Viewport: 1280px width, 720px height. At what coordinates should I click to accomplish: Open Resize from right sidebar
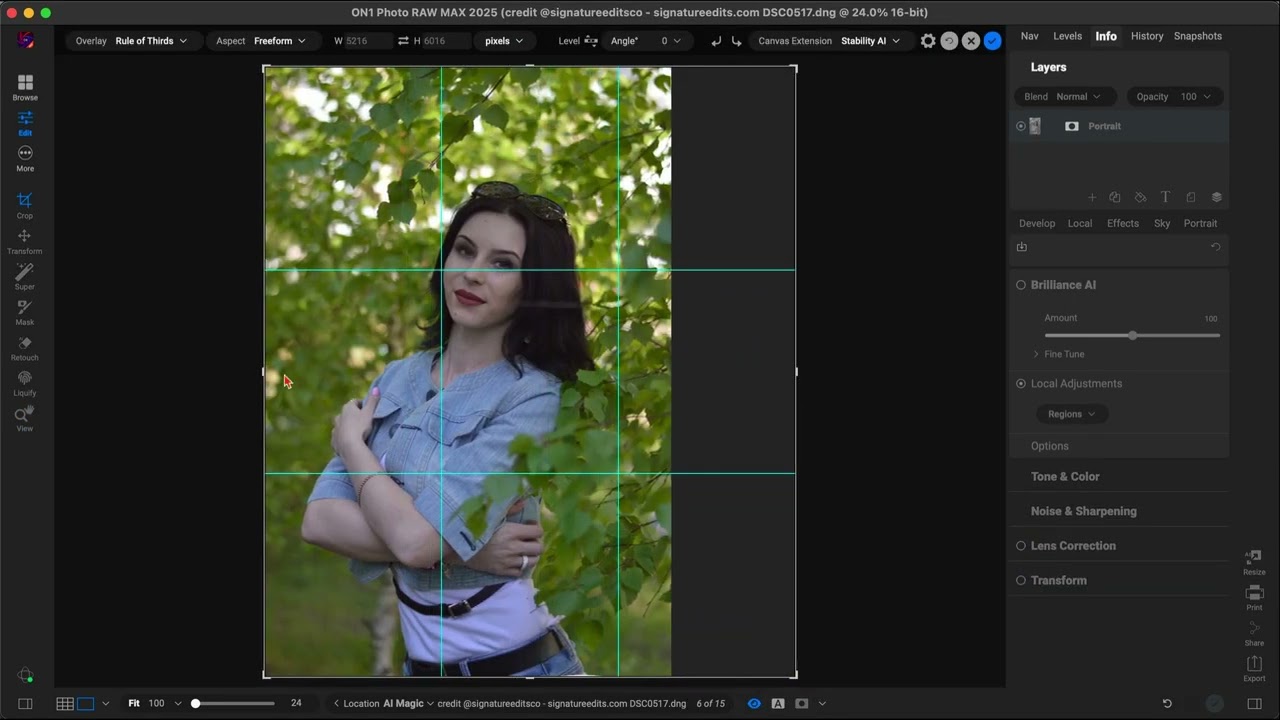tap(1254, 563)
